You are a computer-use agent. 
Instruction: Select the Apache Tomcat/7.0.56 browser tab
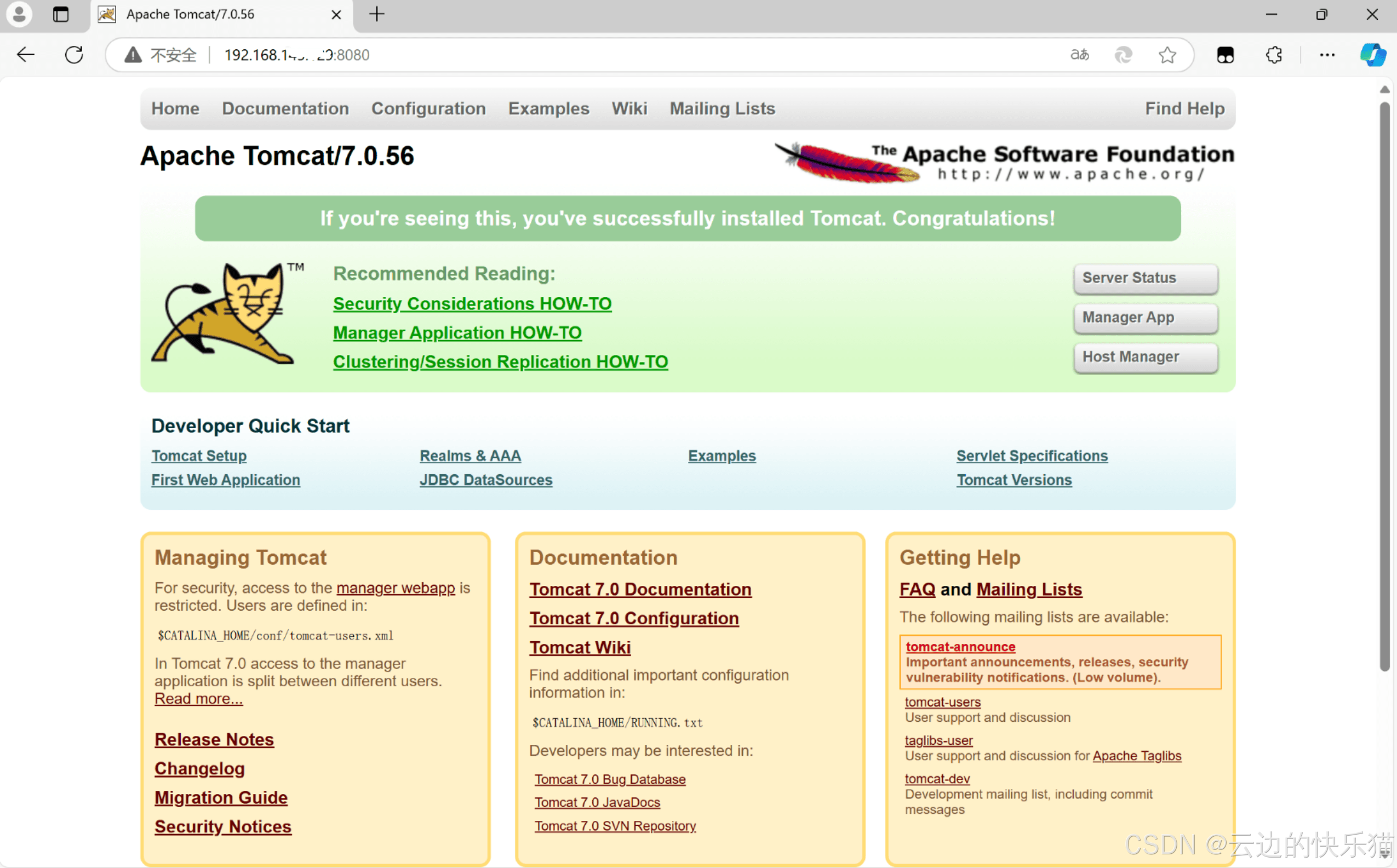(x=222, y=15)
